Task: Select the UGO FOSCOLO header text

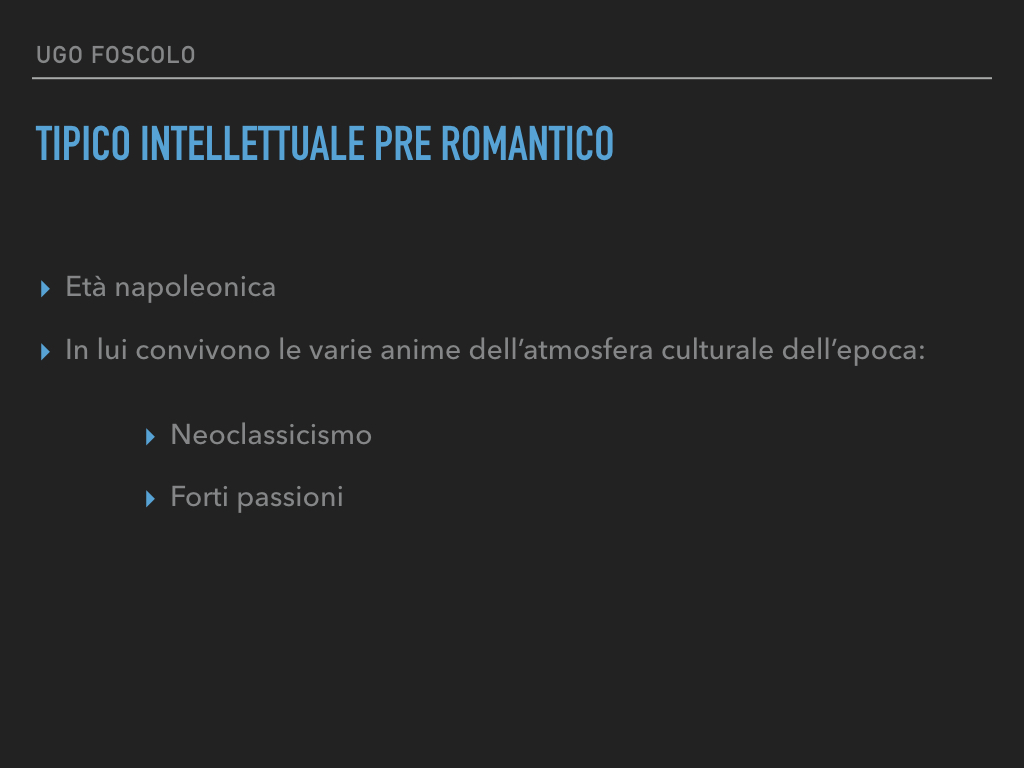Action: click(x=116, y=55)
